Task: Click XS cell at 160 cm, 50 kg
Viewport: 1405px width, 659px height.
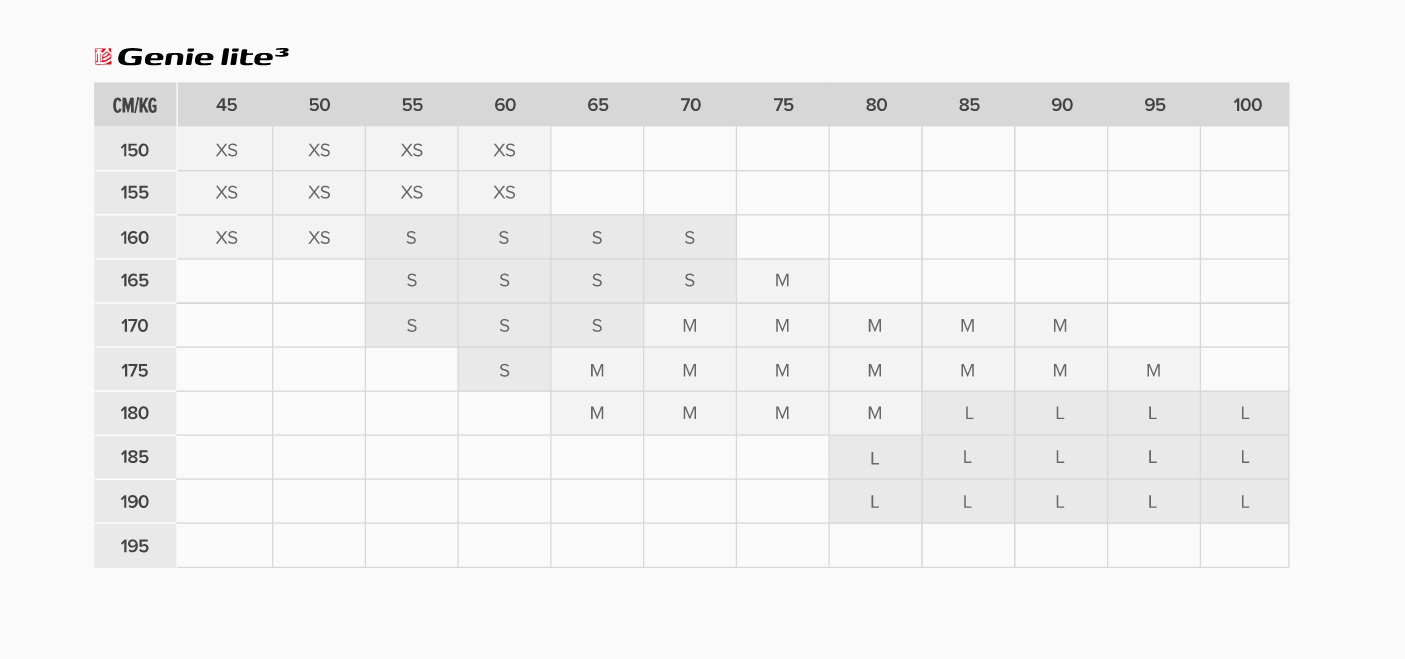Action: pyautogui.click(x=319, y=238)
